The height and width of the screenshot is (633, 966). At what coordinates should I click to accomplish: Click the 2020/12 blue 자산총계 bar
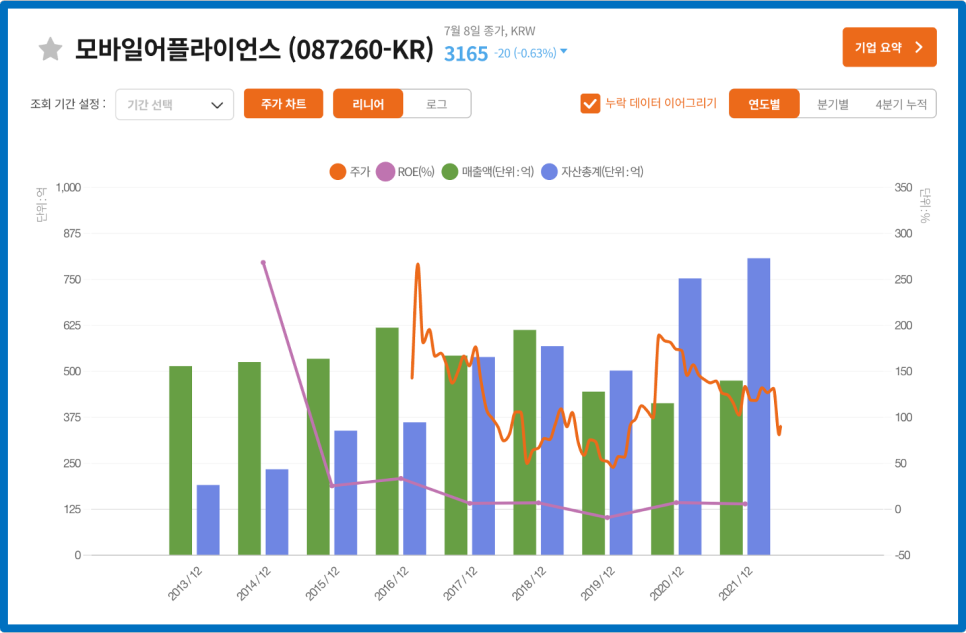click(x=690, y=417)
